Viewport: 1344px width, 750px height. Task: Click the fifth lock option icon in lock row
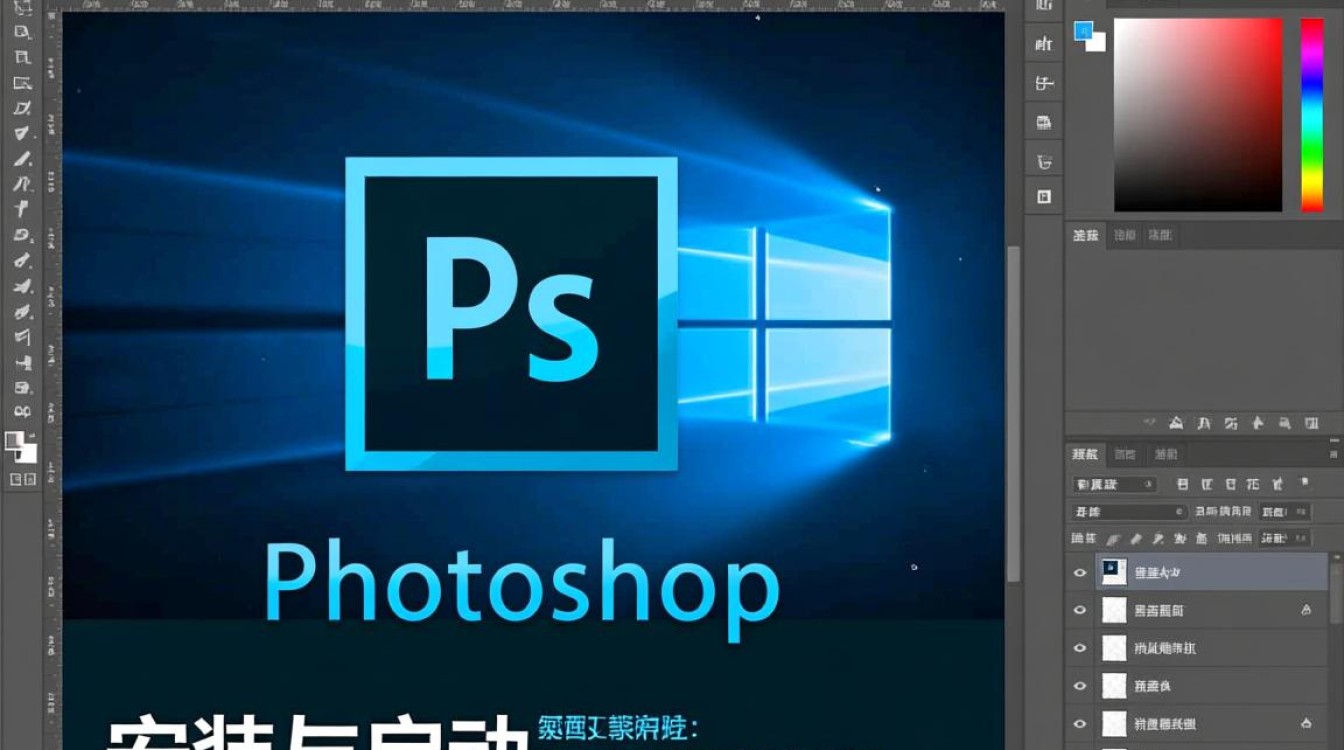[1202, 539]
